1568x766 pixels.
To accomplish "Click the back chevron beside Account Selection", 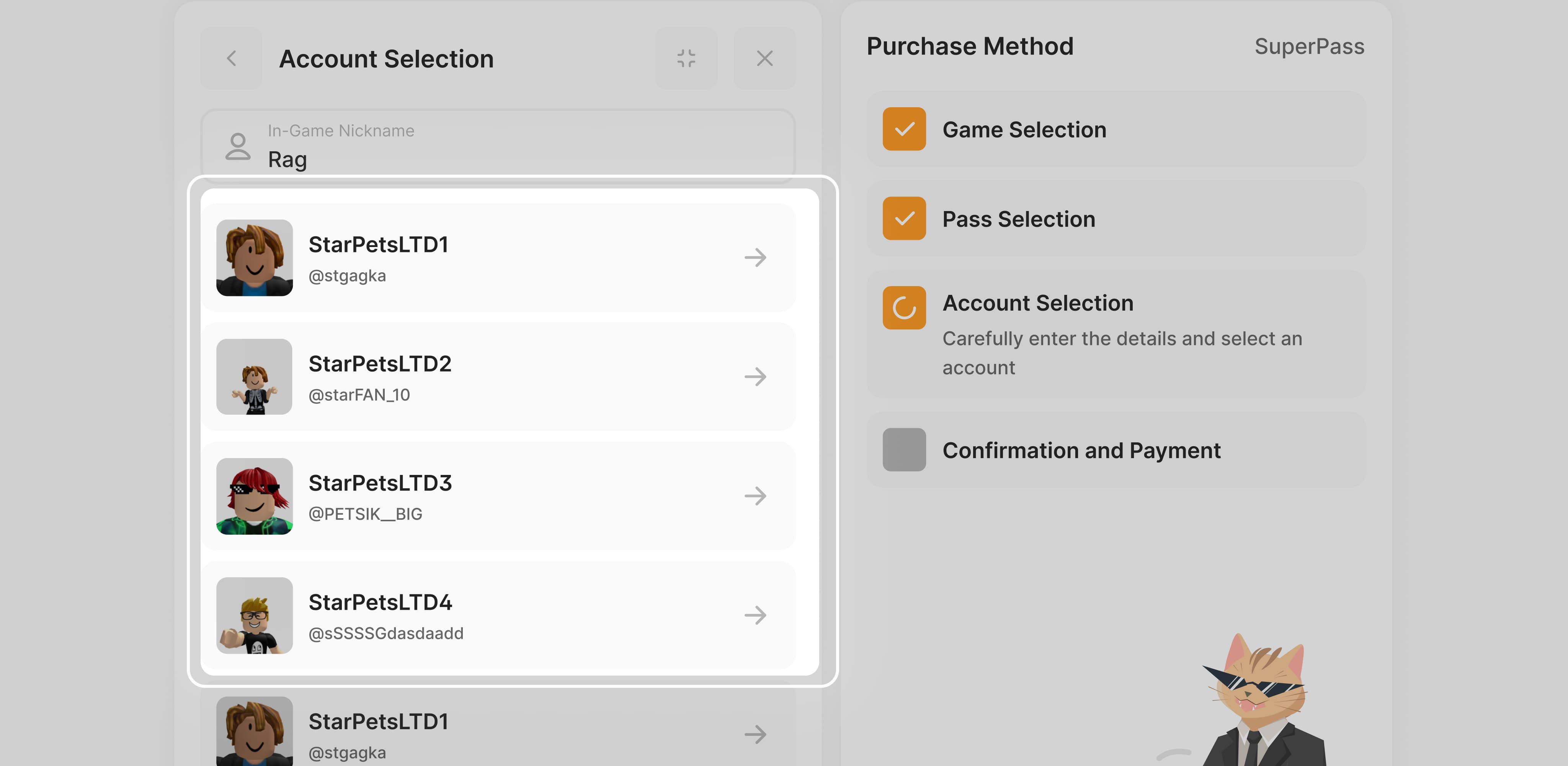I will tap(231, 59).
